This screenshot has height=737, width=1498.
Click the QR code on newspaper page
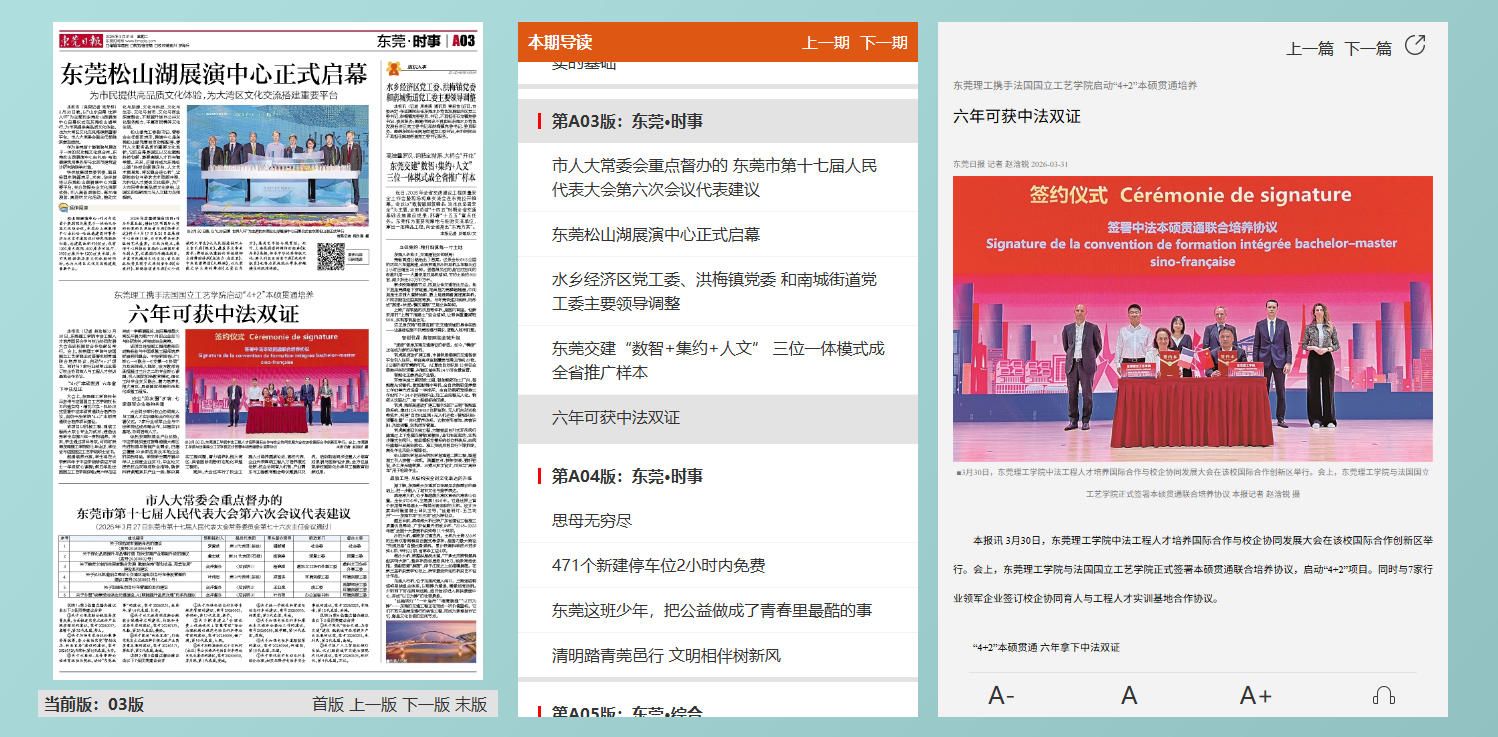point(331,256)
